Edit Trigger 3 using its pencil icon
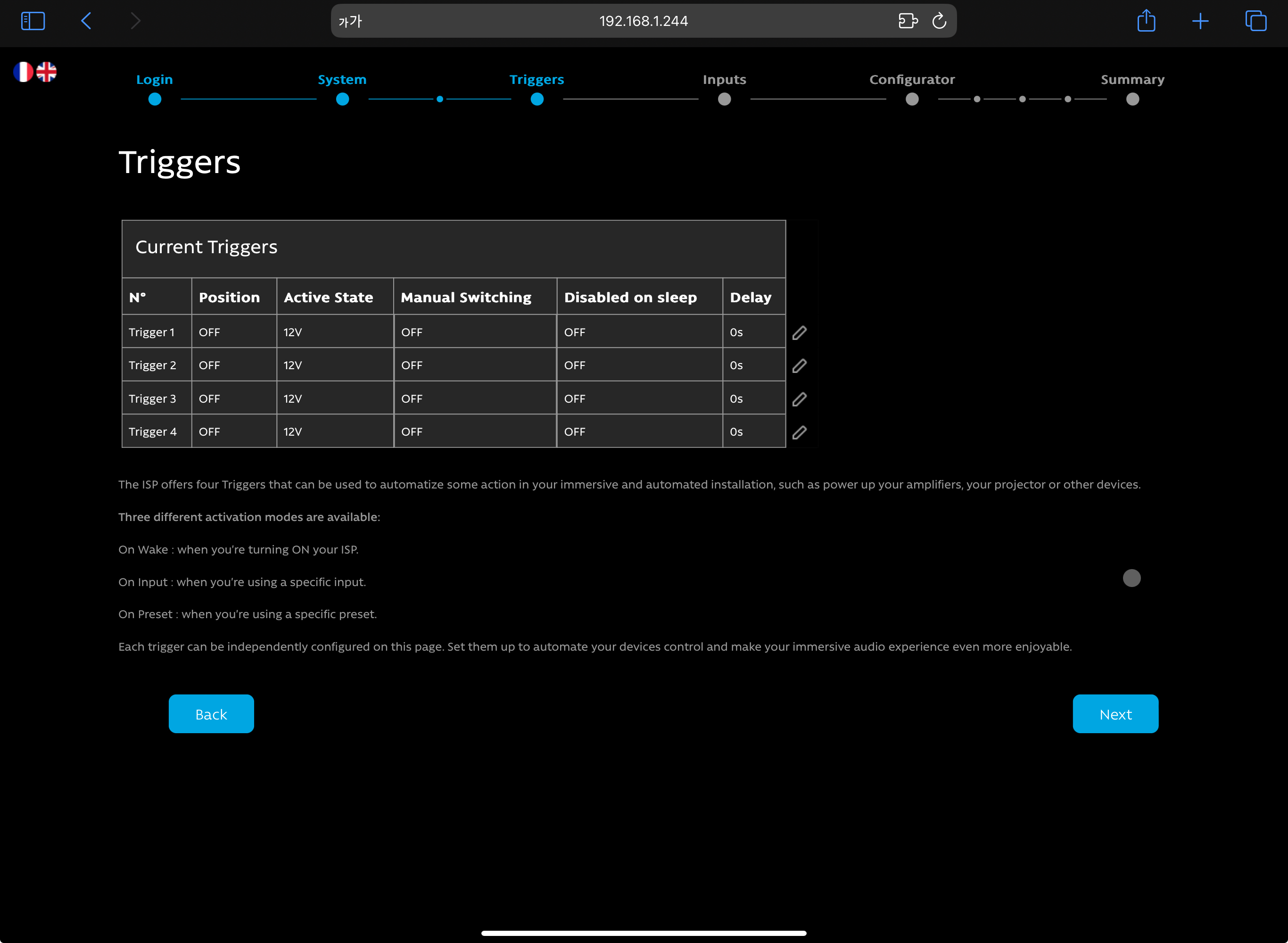The height and width of the screenshot is (943, 1288). (799, 399)
